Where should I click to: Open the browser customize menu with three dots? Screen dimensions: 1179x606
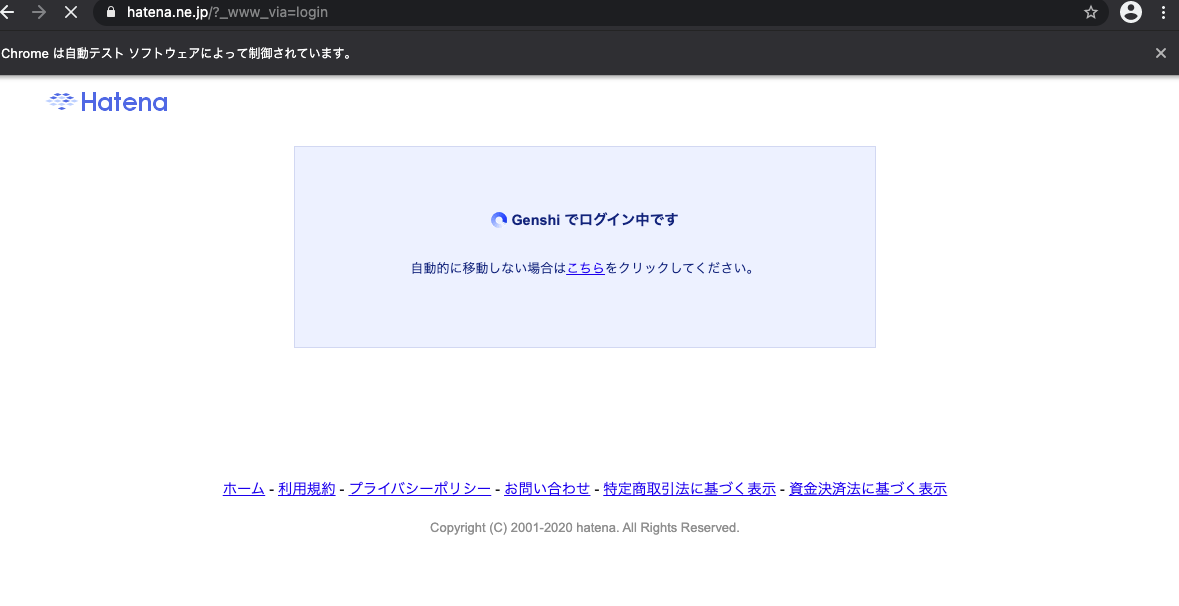coord(1163,13)
